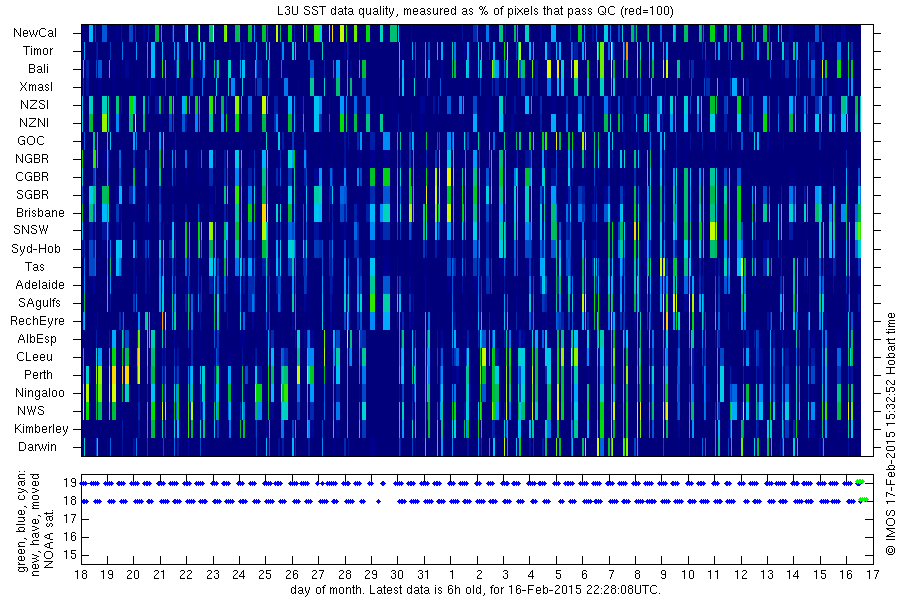This screenshot has width=900, height=600.
Task: Click the NZNI region label
Action: point(34,123)
